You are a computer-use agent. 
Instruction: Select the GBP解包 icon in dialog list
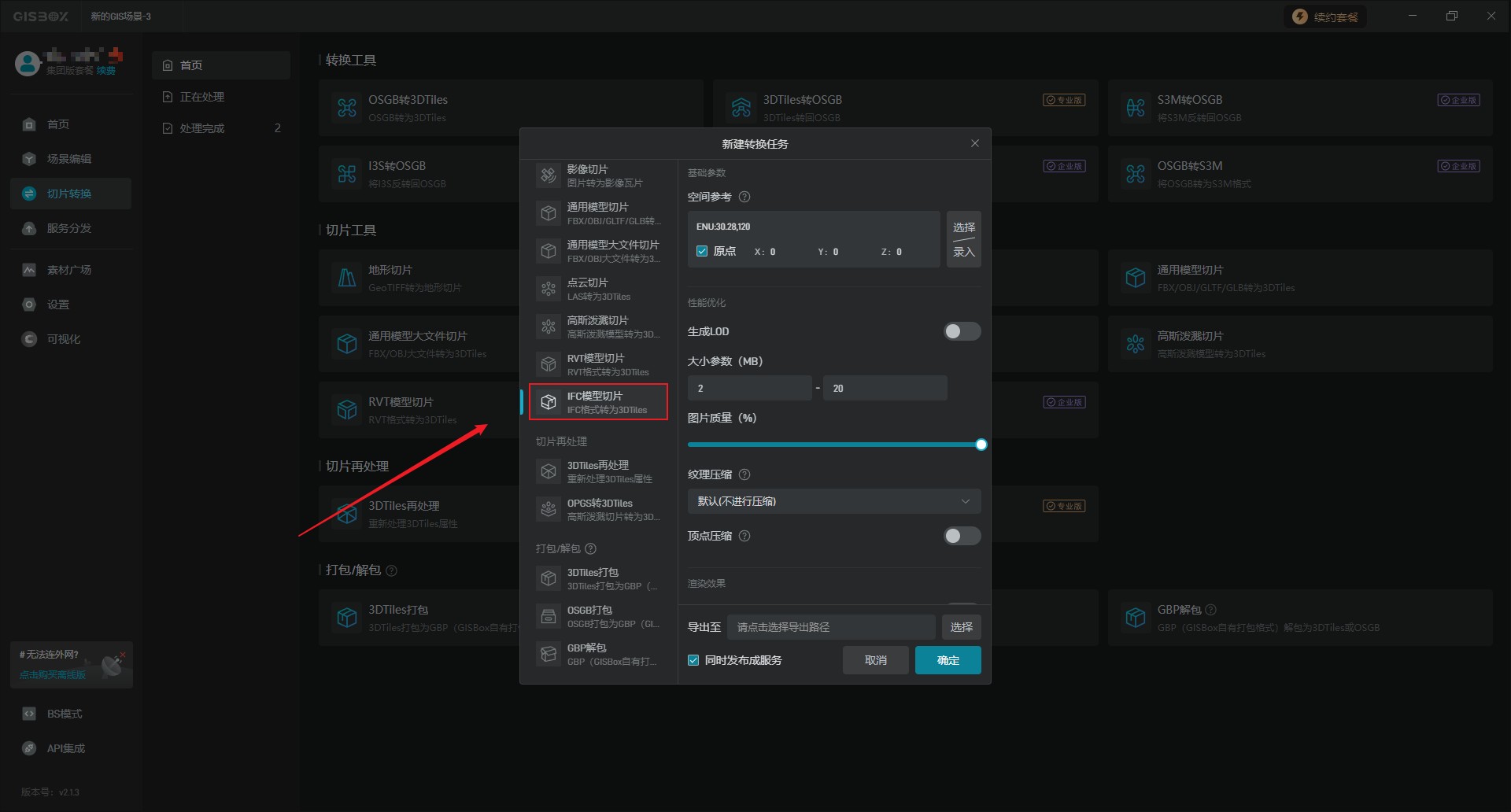[x=549, y=654]
